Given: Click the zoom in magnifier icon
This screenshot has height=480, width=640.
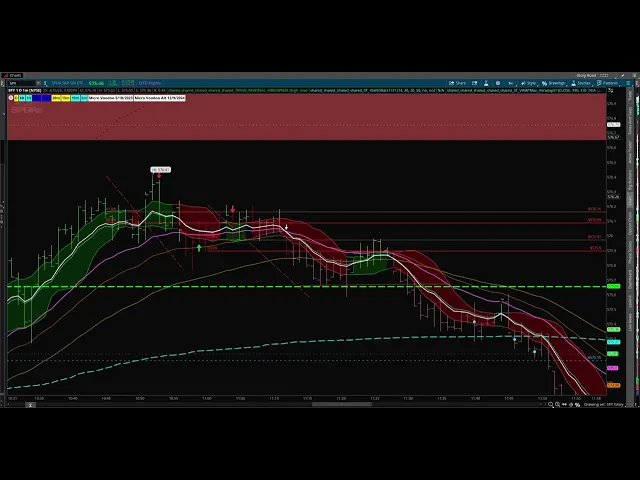Looking at the screenshot, I should [551, 404].
